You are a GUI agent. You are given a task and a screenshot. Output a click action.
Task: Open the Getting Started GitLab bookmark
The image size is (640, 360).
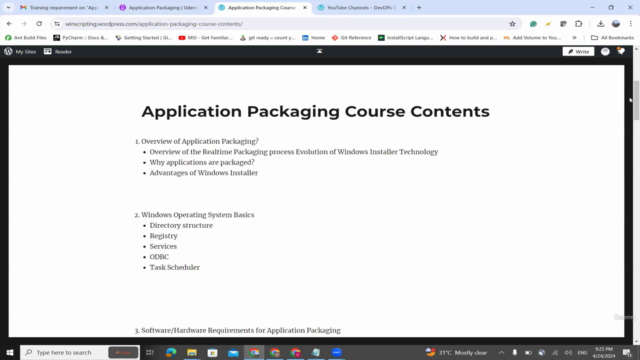click(x=144, y=38)
